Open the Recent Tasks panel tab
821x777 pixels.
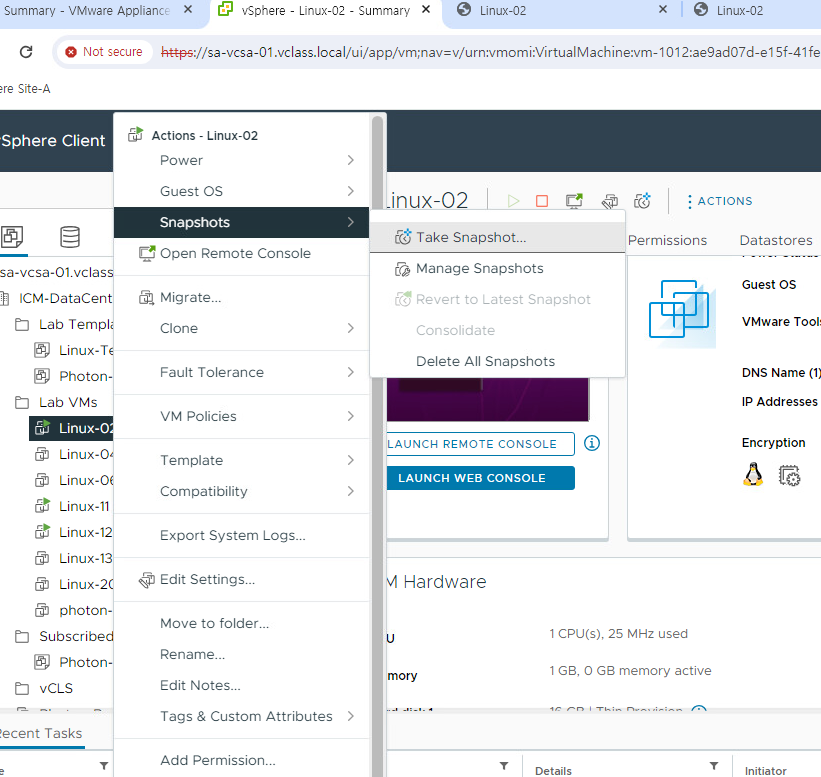(x=41, y=733)
